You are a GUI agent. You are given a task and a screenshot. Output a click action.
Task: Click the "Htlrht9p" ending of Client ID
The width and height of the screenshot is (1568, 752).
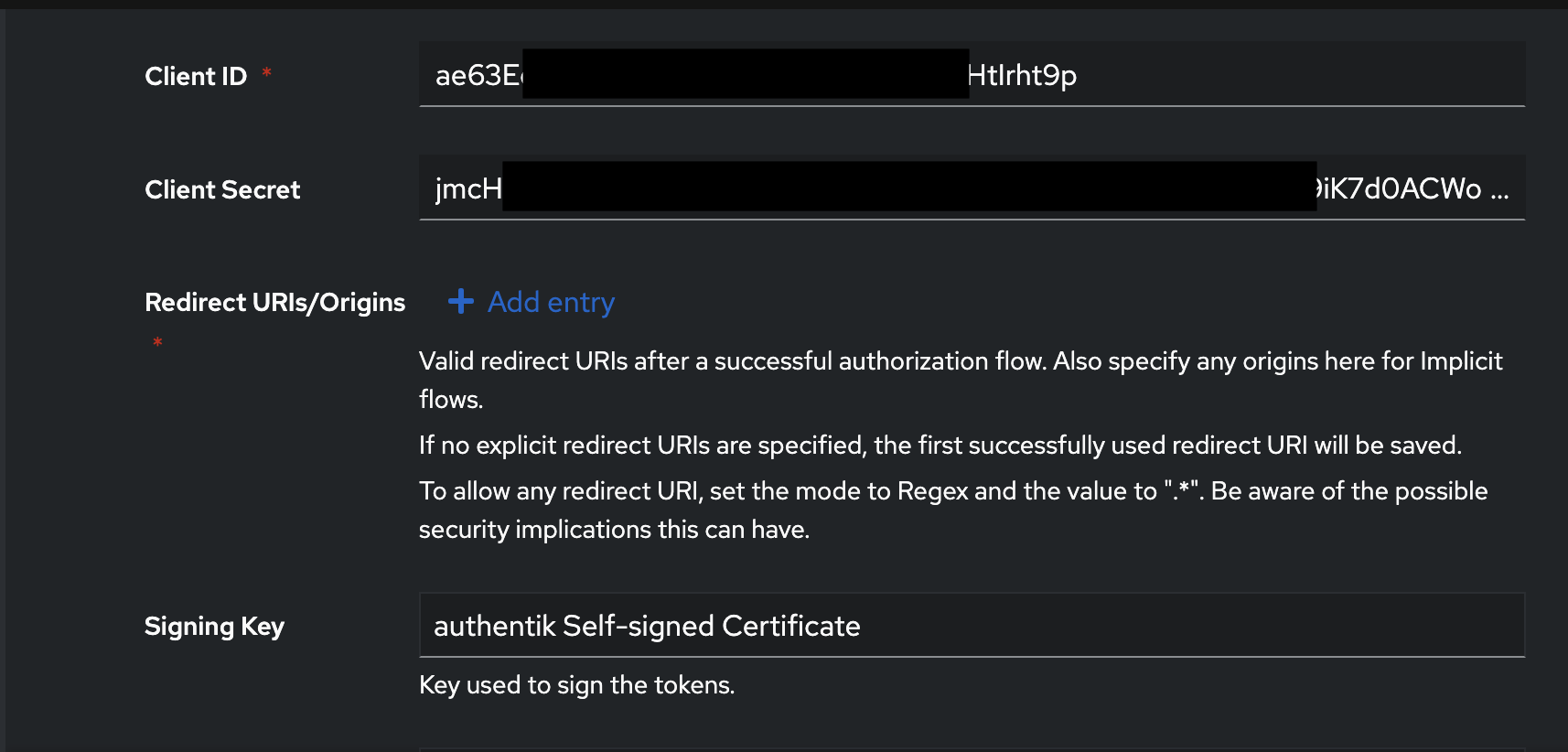(x=1023, y=75)
